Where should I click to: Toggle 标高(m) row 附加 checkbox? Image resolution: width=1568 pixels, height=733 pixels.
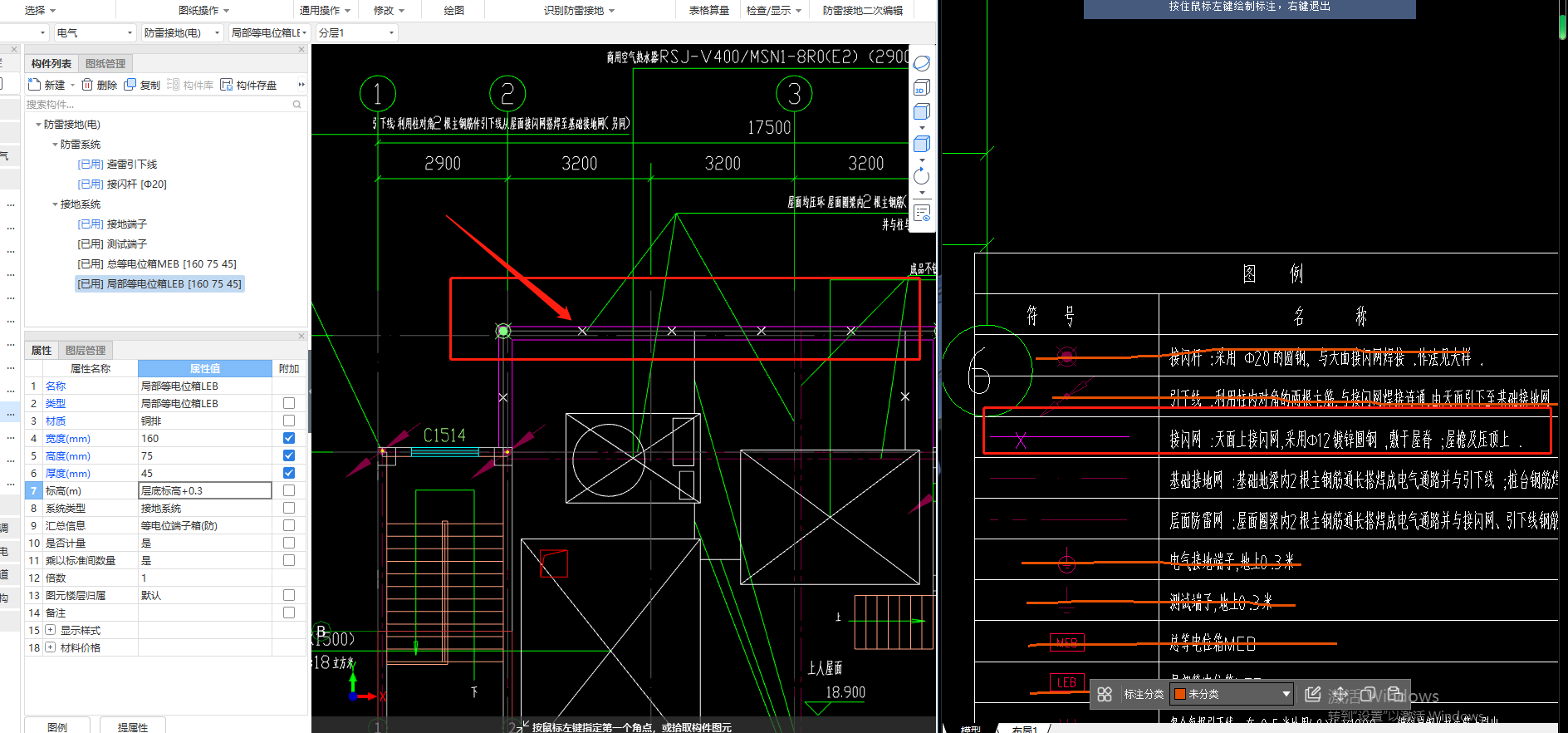[x=289, y=490]
